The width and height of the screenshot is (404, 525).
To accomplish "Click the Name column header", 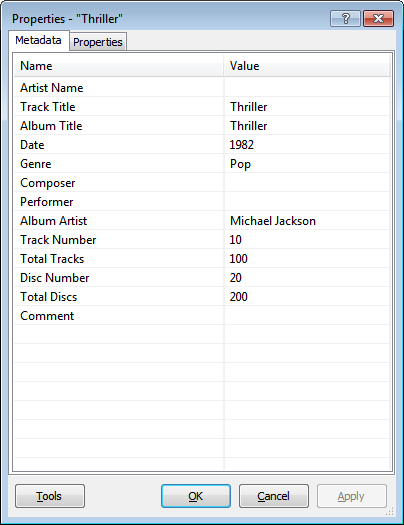I will [118, 66].
